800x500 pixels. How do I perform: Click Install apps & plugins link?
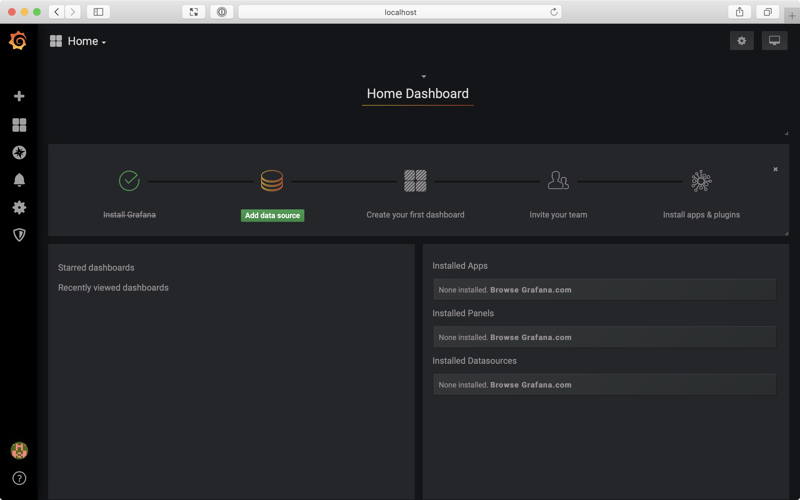[701, 215]
